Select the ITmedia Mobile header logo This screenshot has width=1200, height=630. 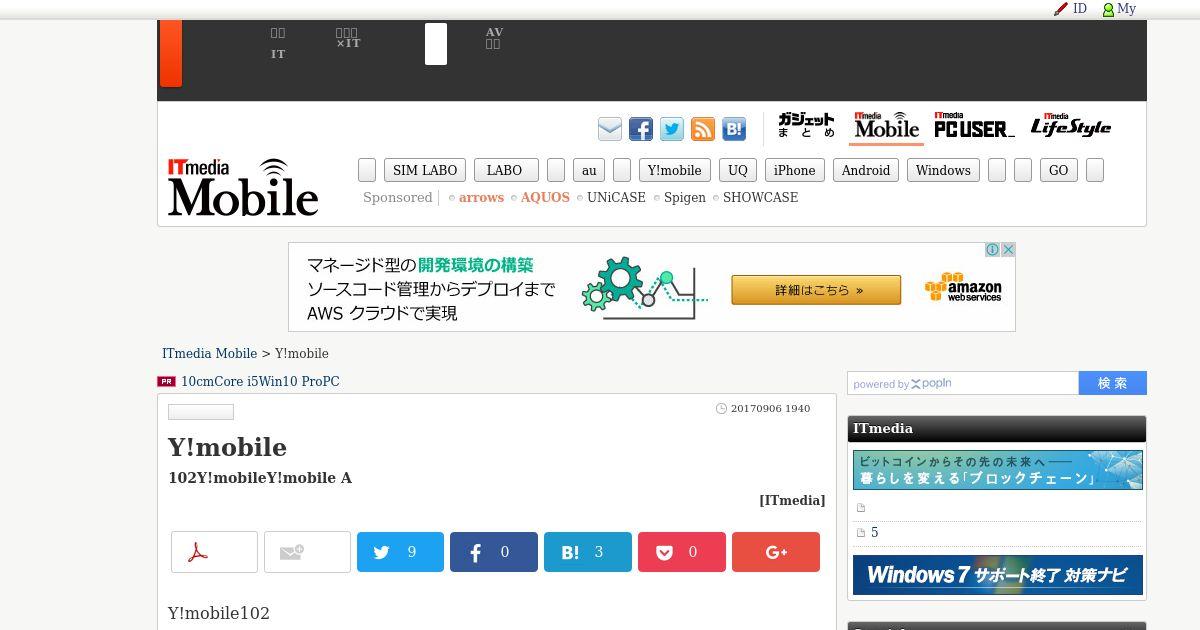[x=886, y=126]
